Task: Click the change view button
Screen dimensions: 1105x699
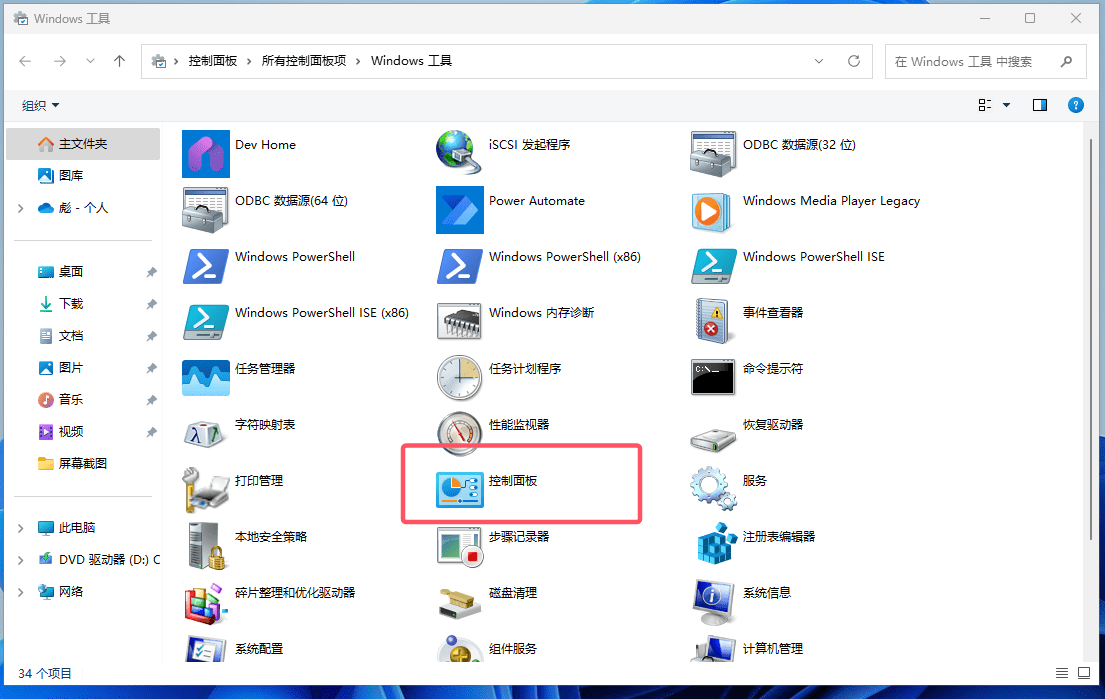Action: (985, 105)
